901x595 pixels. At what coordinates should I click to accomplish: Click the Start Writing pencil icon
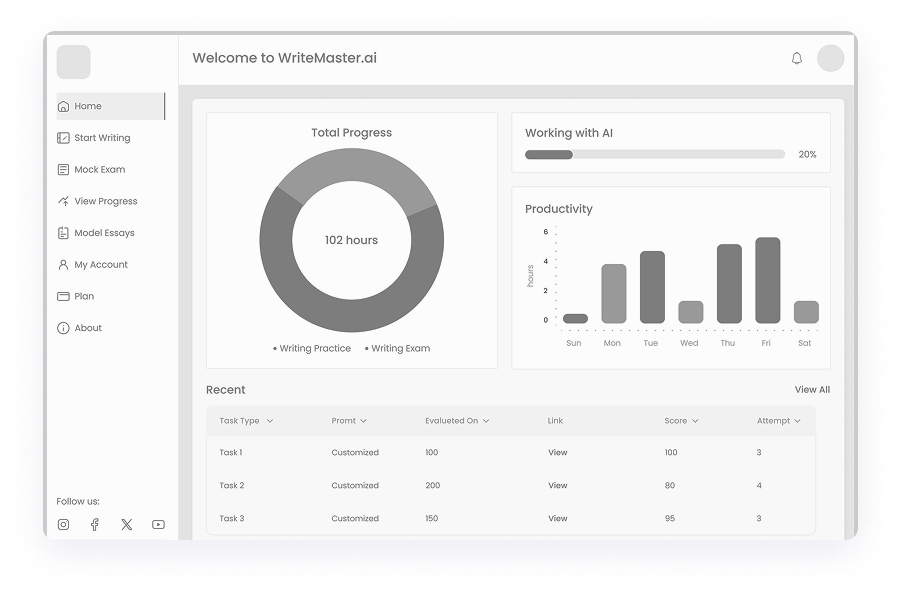pos(63,138)
